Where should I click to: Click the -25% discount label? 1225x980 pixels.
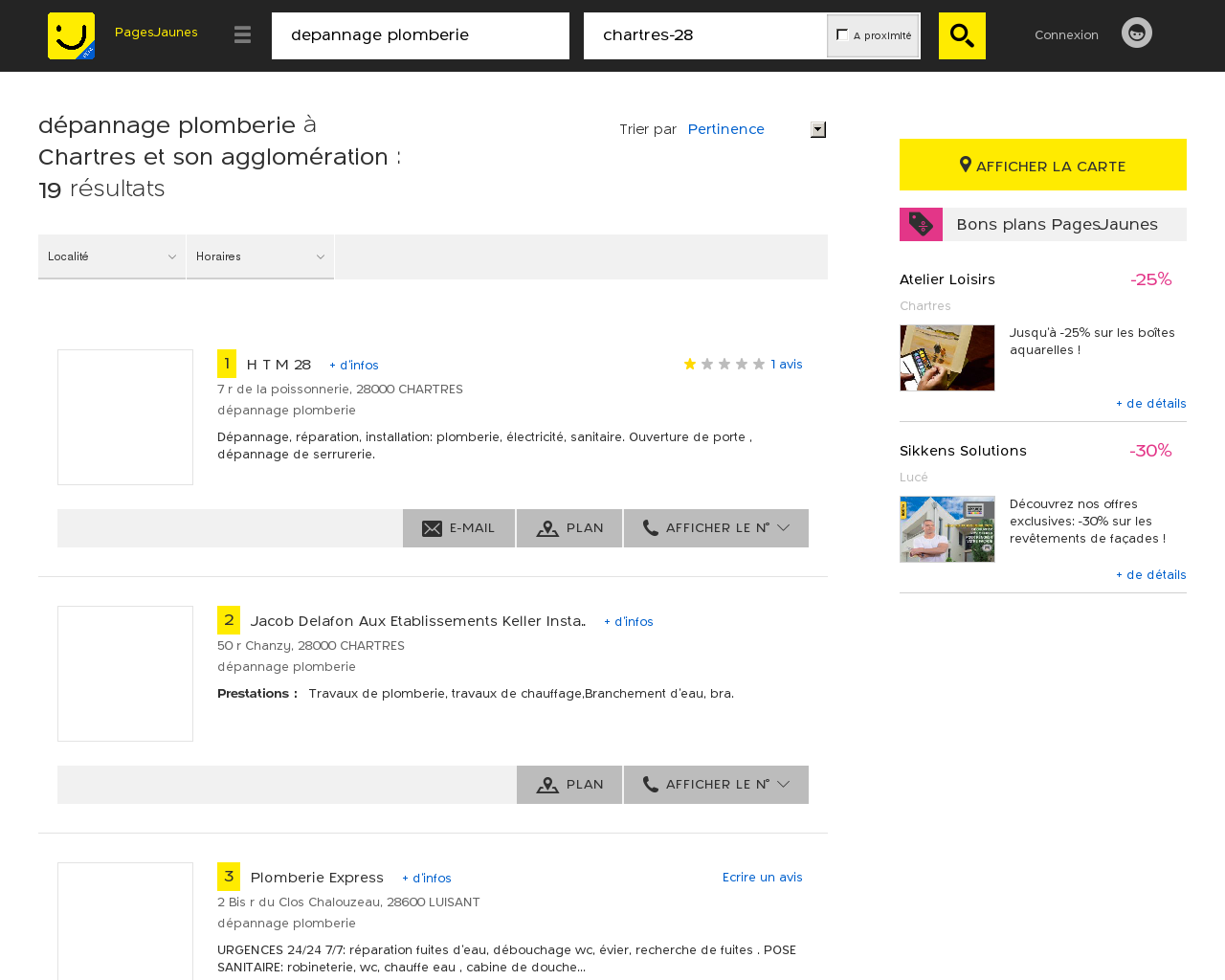coord(1151,279)
